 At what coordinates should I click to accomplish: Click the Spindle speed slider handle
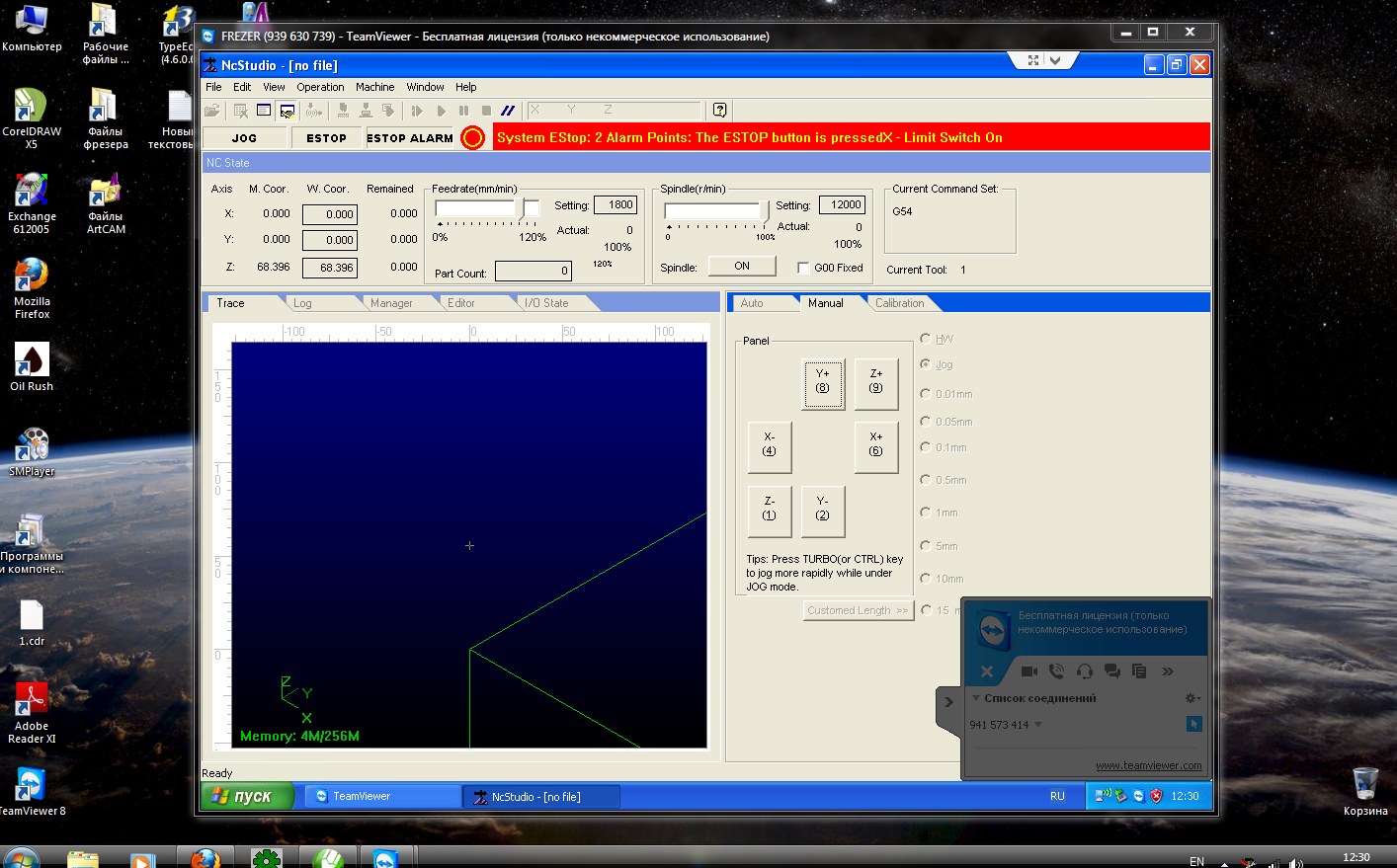764,211
